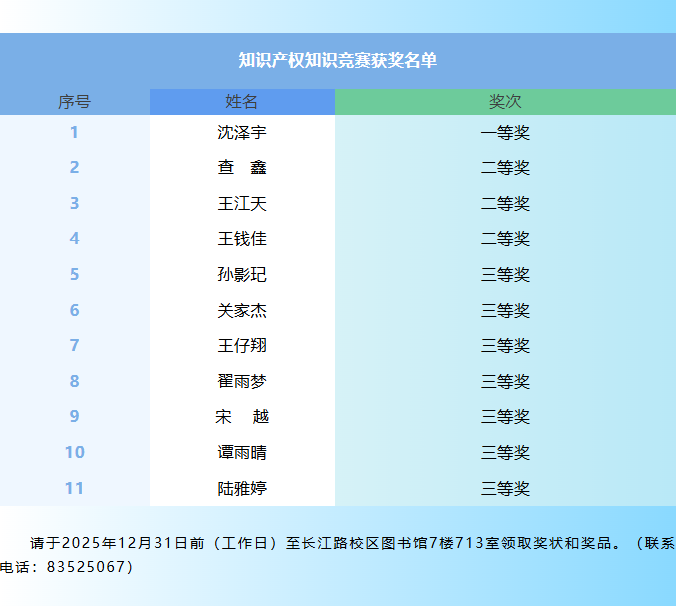Select the name 沈泽宇 in the table
This screenshot has height=606, width=676.
pyautogui.click(x=242, y=132)
